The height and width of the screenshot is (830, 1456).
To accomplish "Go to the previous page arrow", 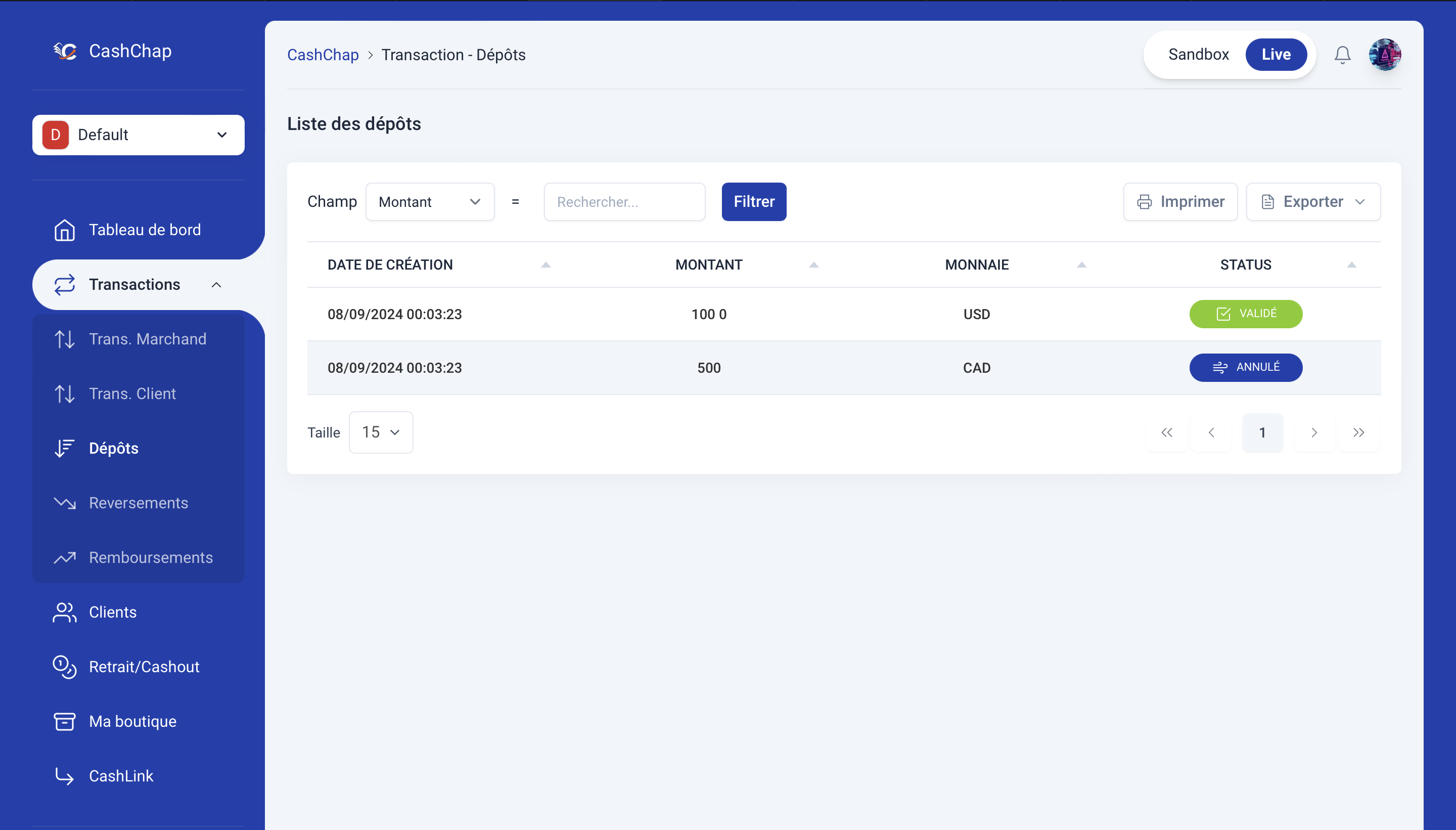I will click(1211, 432).
